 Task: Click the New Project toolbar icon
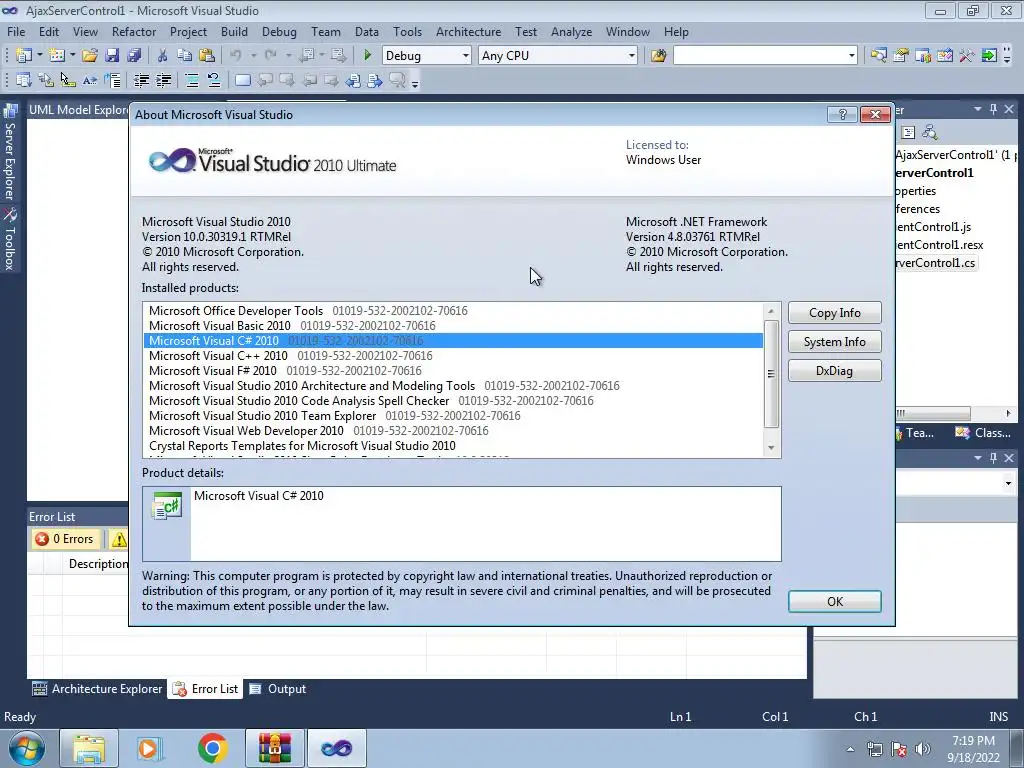click(x=24, y=56)
